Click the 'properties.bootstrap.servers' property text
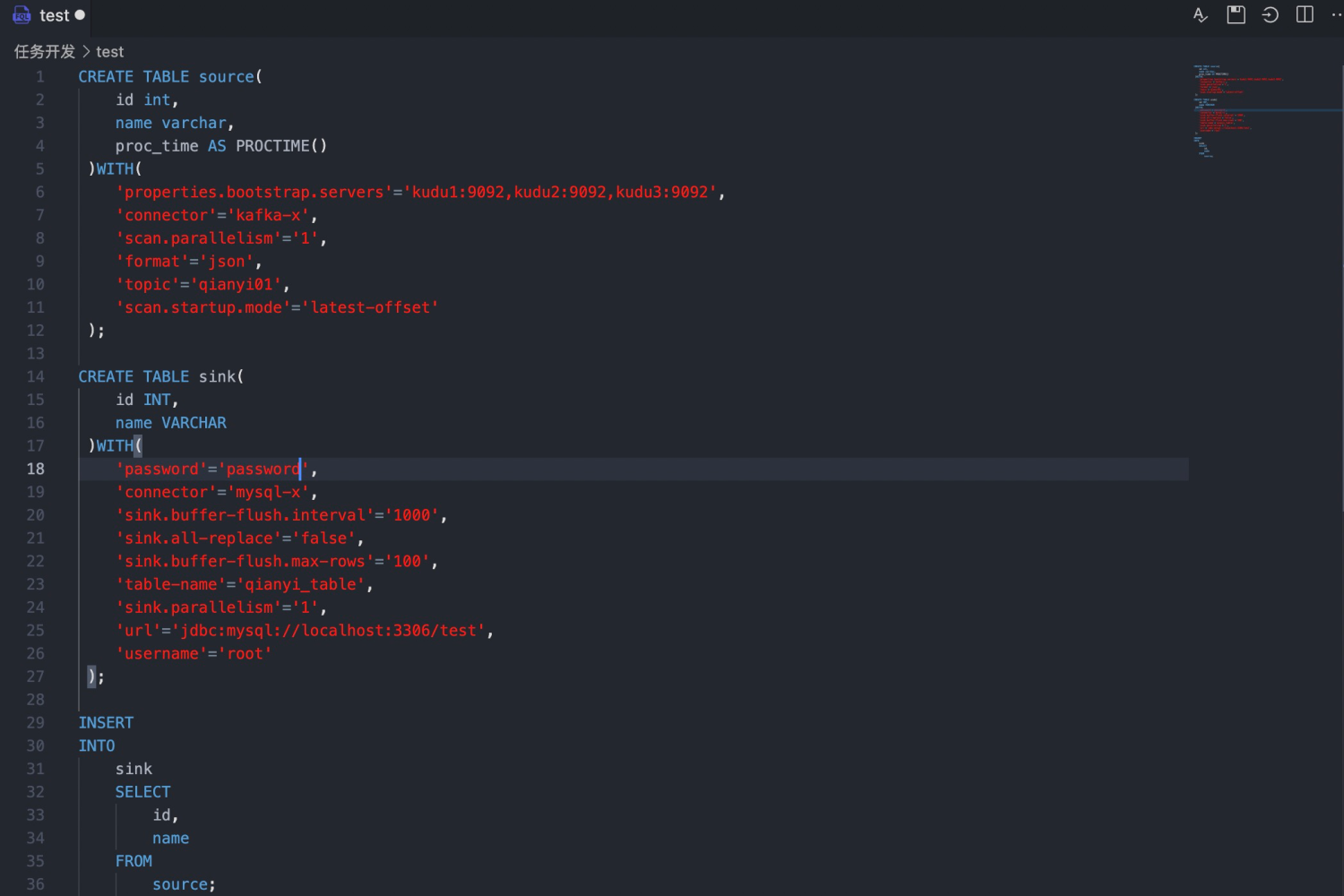The image size is (1344, 896). (x=254, y=193)
